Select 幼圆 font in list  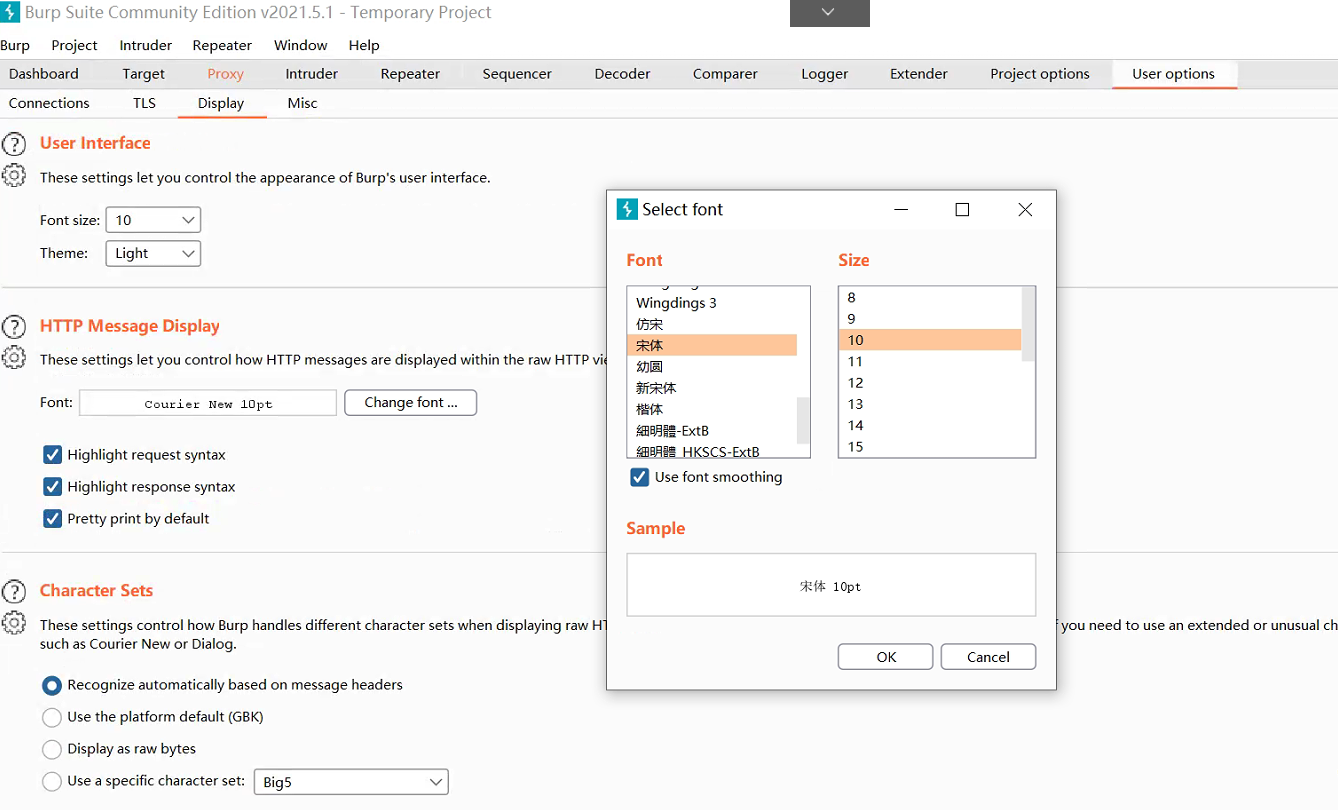coord(712,367)
